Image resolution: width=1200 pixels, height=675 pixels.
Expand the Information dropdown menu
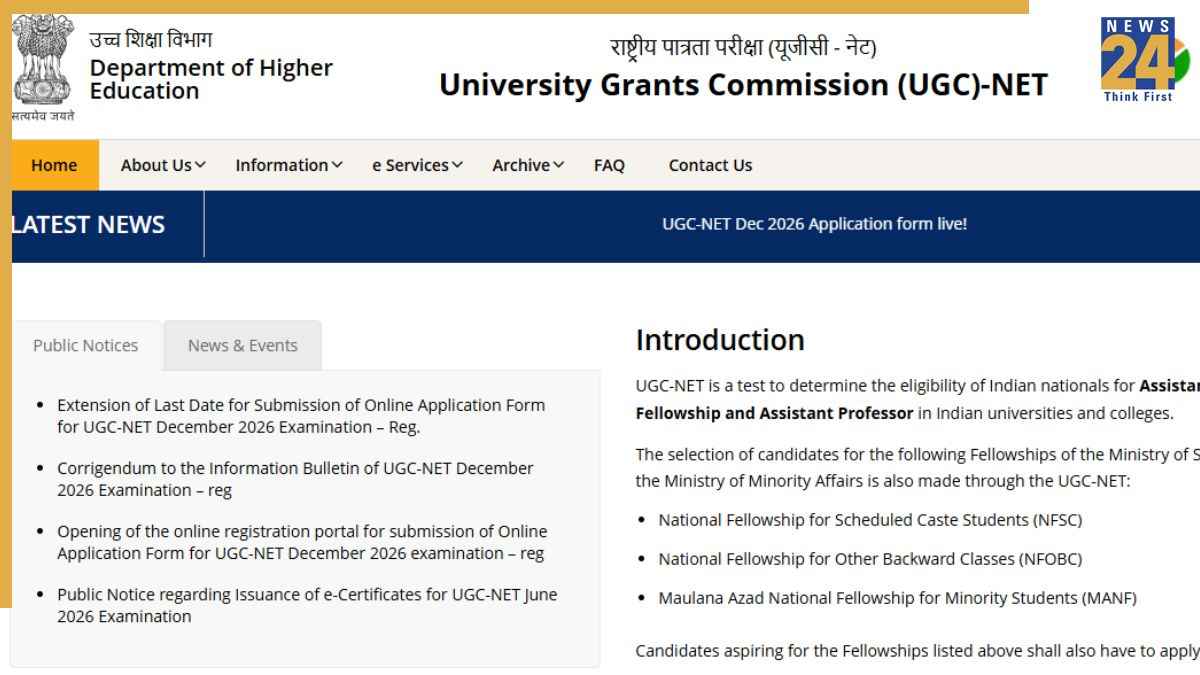(x=289, y=165)
